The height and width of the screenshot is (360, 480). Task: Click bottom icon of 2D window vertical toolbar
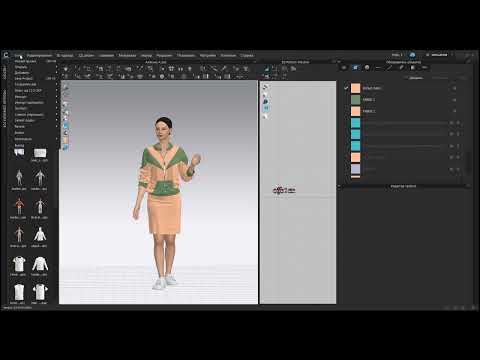coord(265,116)
